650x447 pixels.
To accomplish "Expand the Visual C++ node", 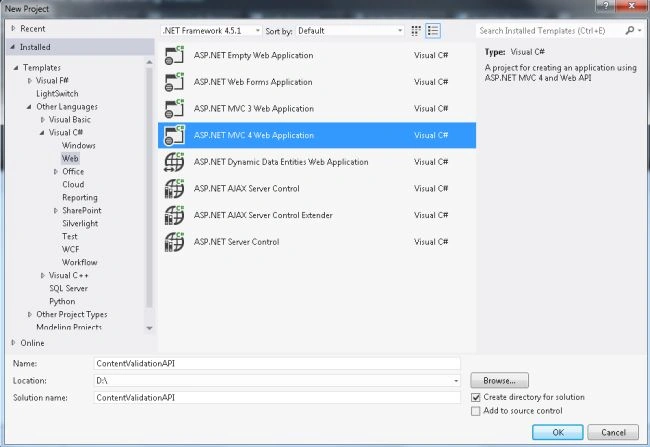I will [42, 275].
